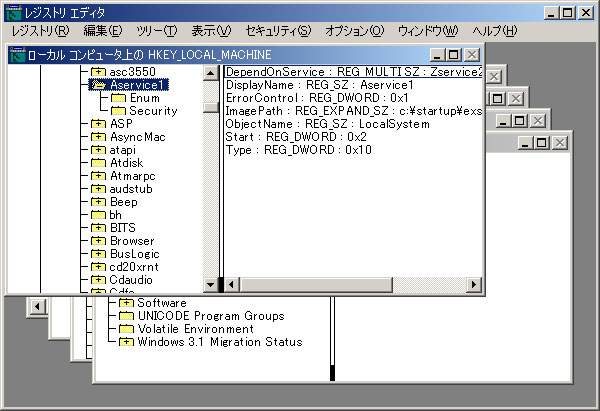This screenshot has height=411, width=600.
Task: Select the Software key label
Action: (162, 303)
